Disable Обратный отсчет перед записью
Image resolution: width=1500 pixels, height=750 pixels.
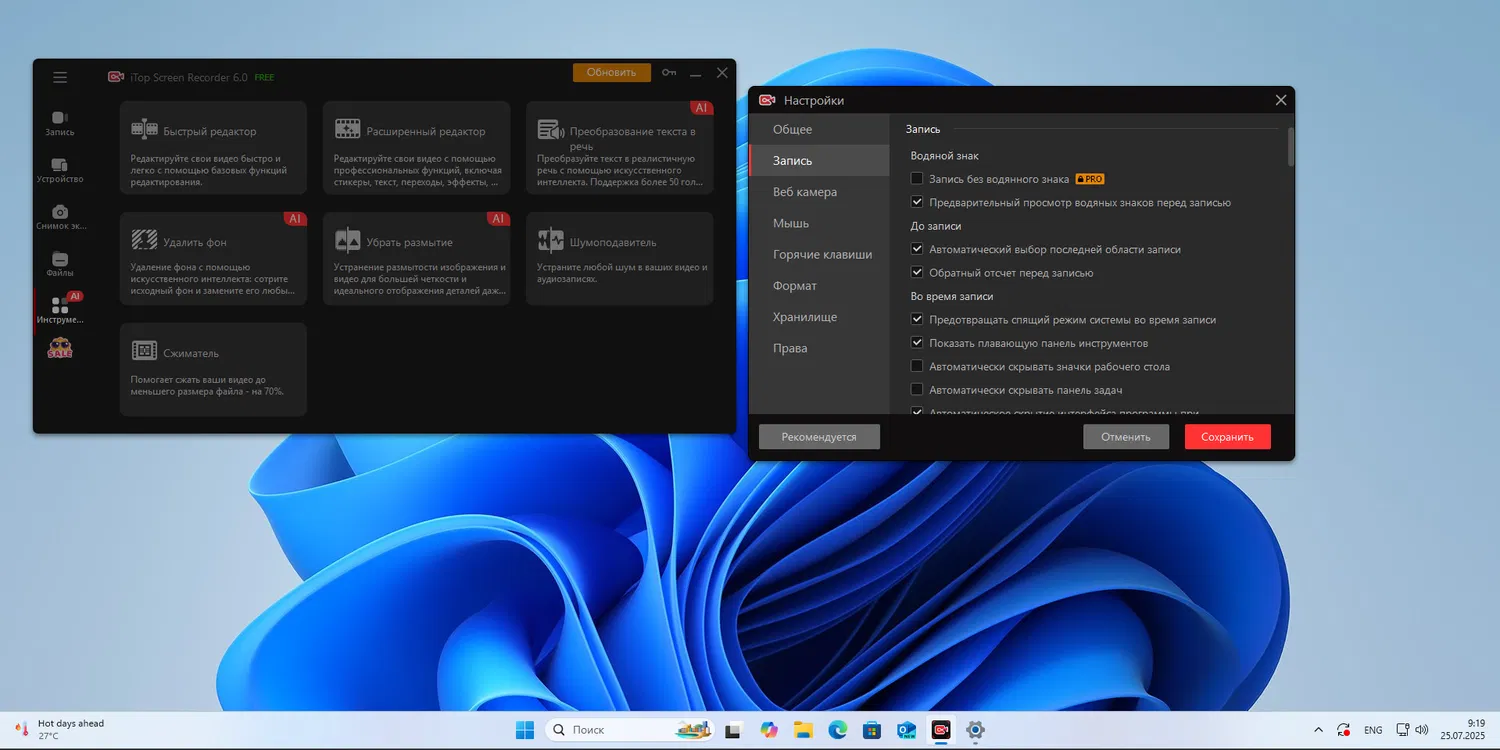(x=917, y=273)
